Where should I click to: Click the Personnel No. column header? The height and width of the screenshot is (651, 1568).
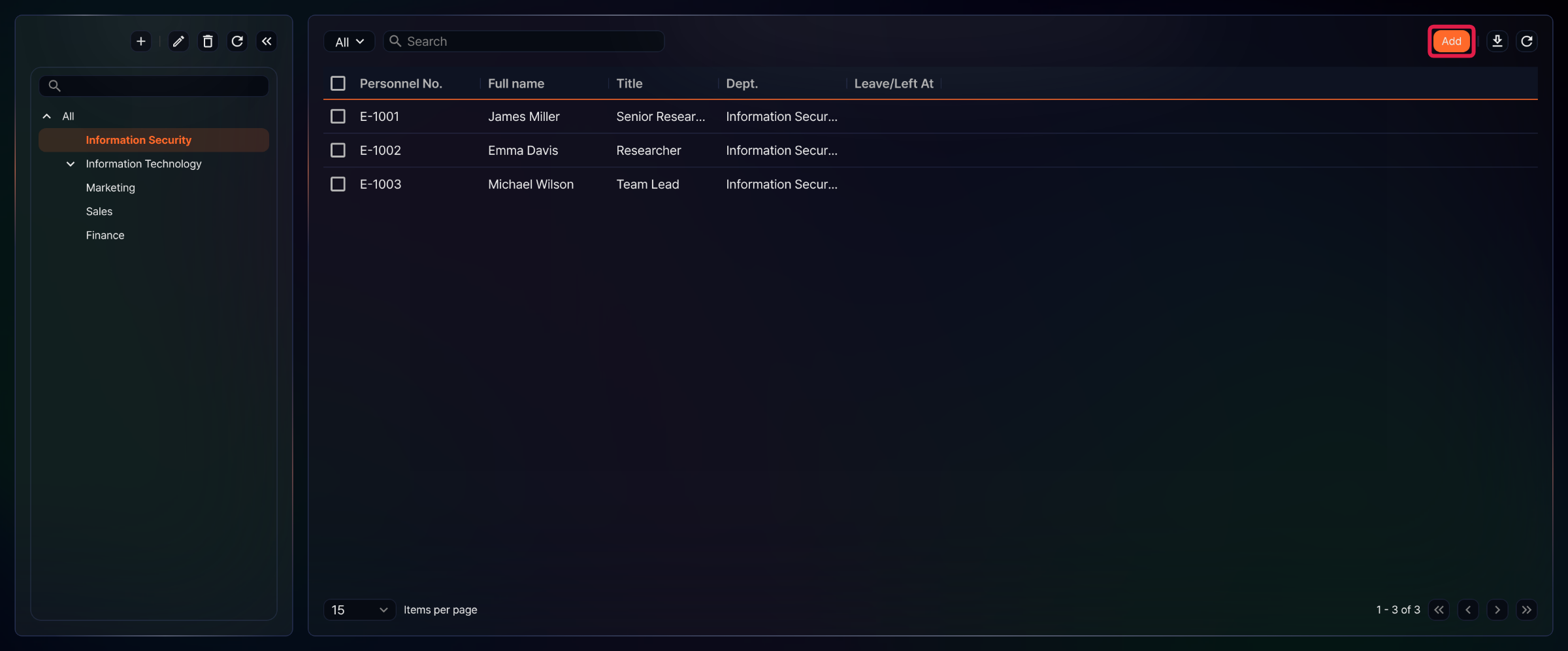point(401,84)
